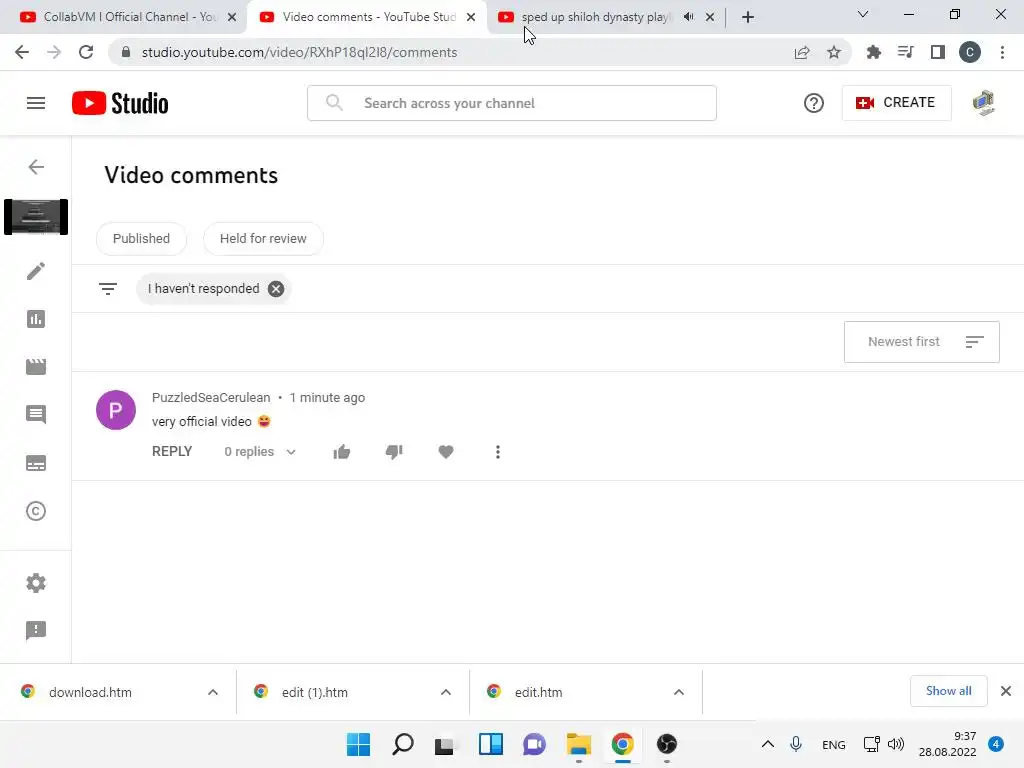The image size is (1024, 768).
Task: Open the Newest first sort dropdown
Action: click(921, 342)
